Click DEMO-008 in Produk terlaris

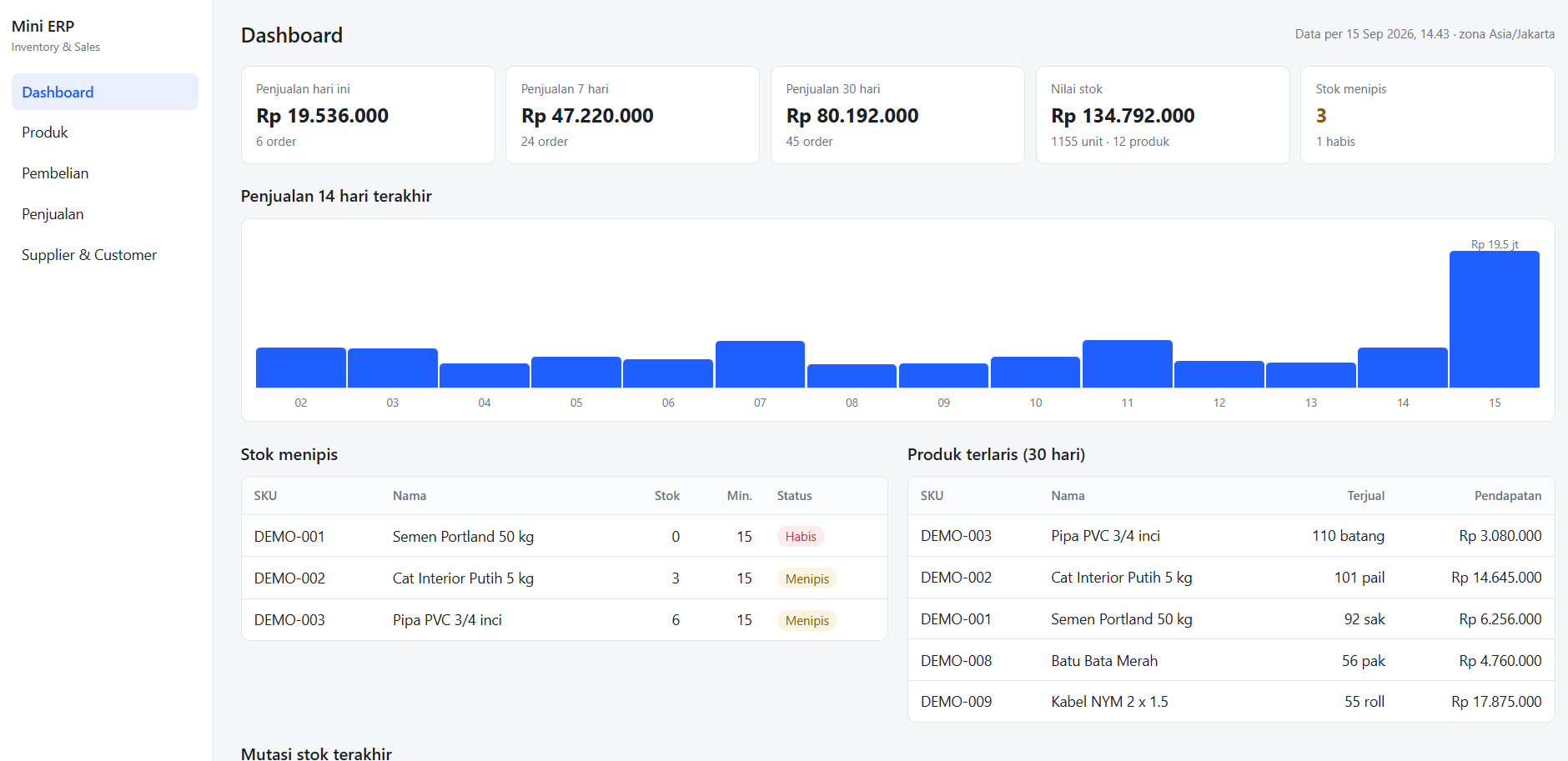(956, 661)
